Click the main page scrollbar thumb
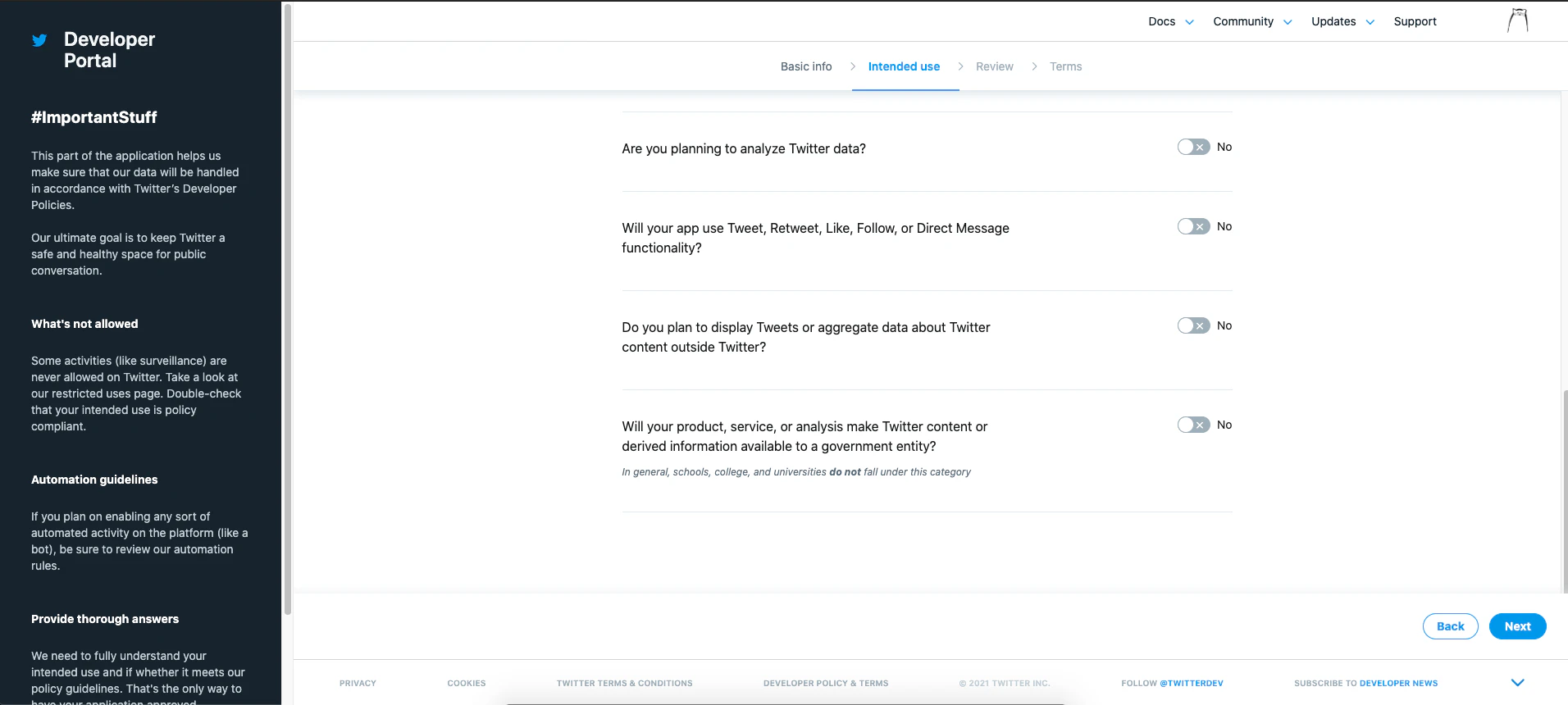This screenshot has width=1568, height=705. (x=1565, y=490)
